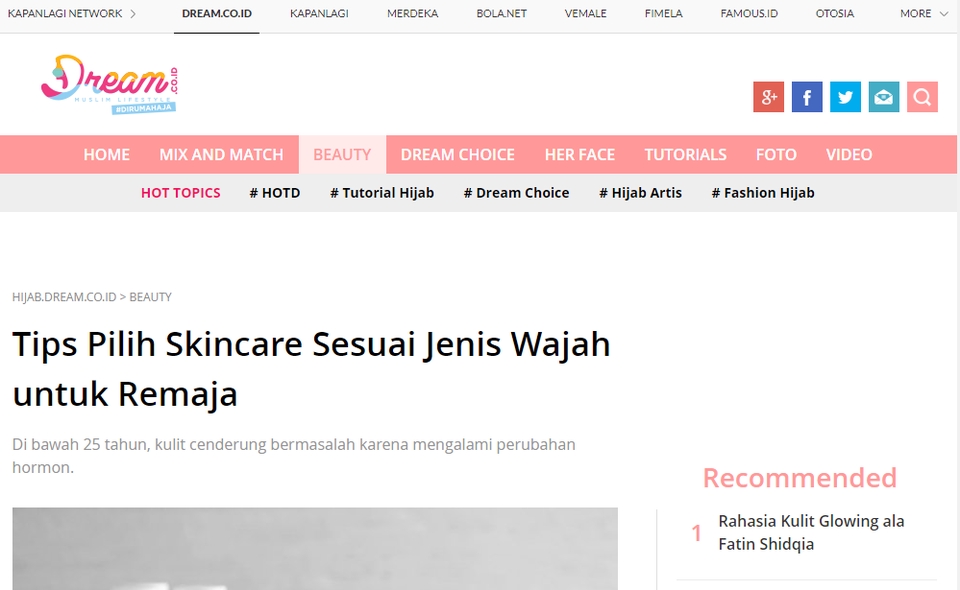Click the Recommended section heading

coord(800,478)
